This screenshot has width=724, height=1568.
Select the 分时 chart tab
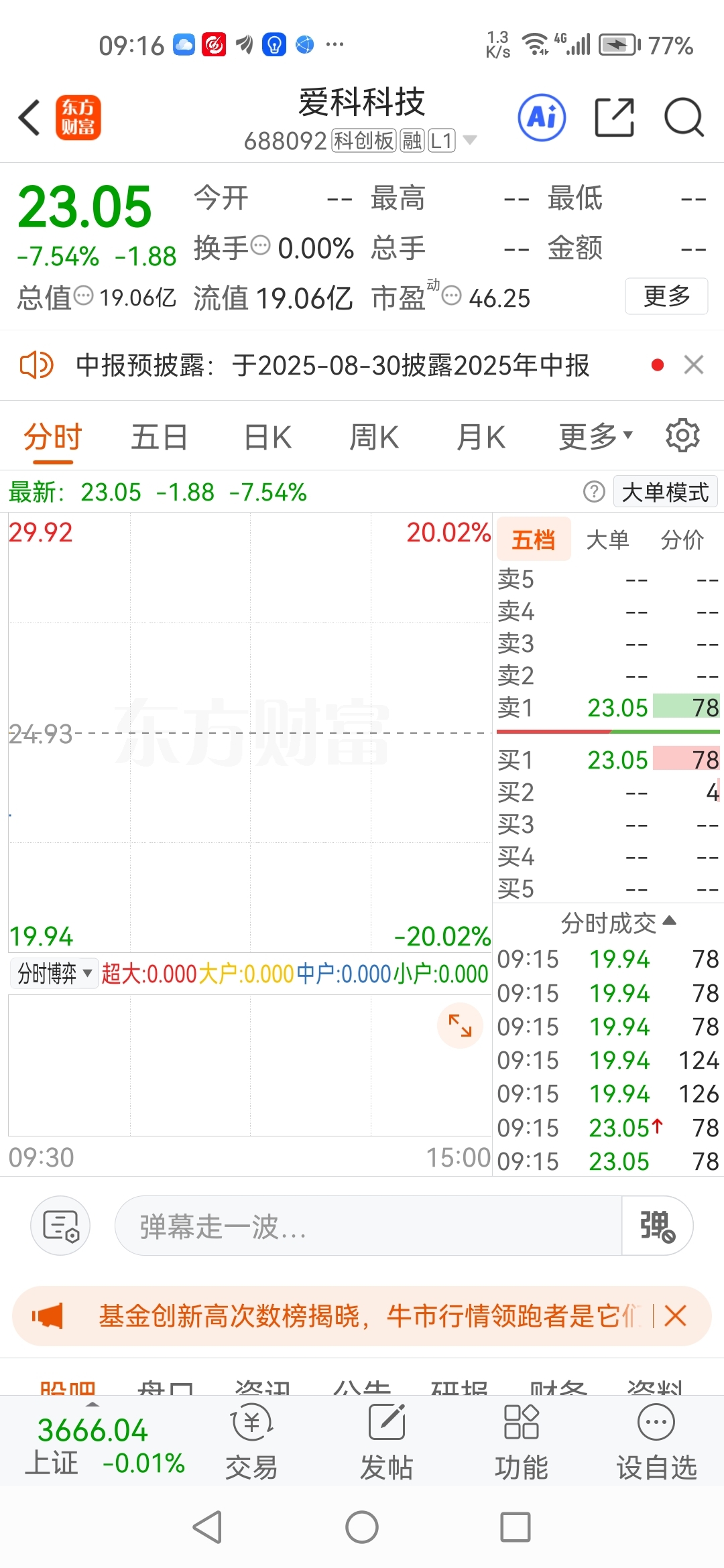pyautogui.click(x=52, y=437)
